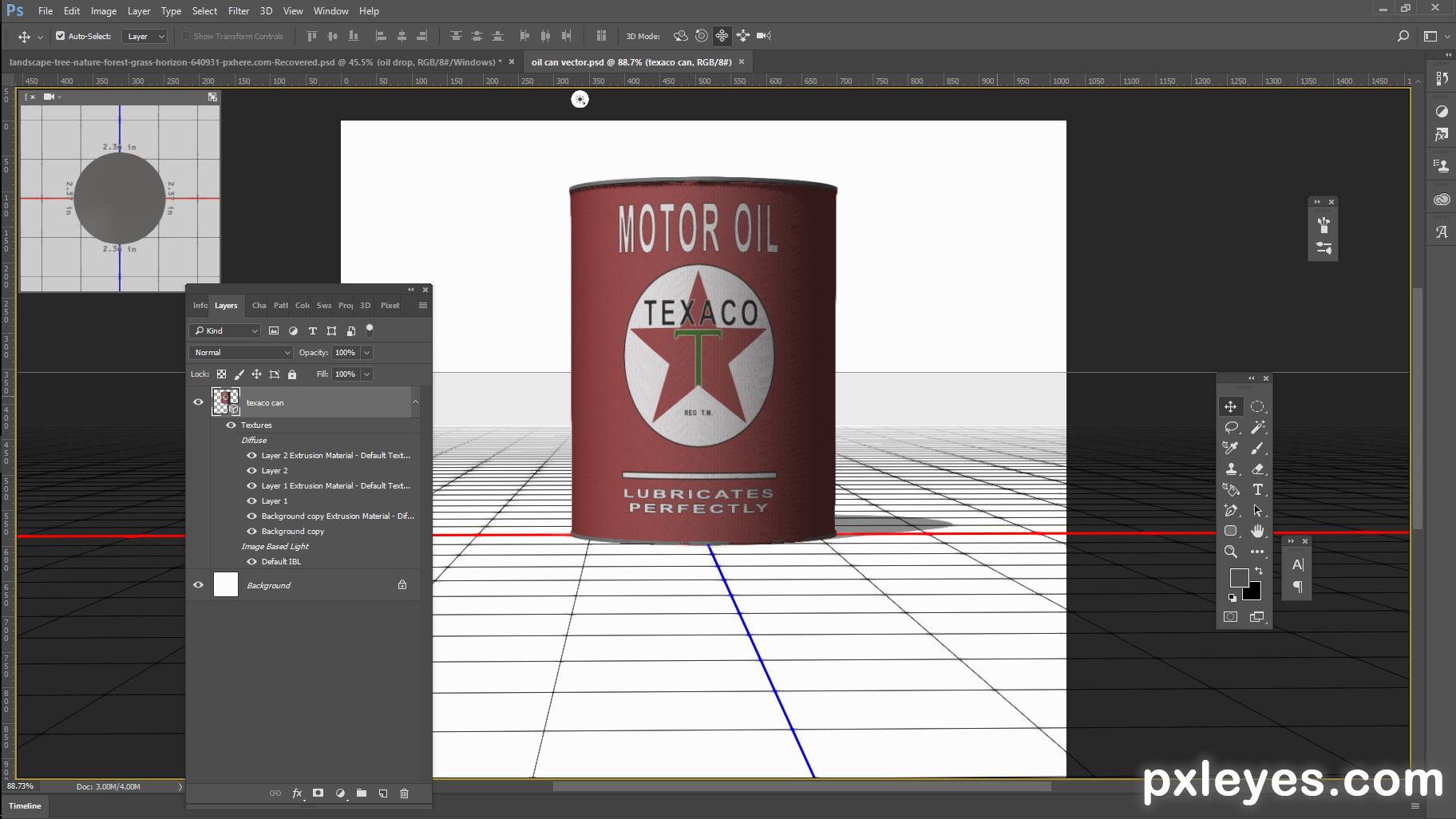The height and width of the screenshot is (819, 1456).
Task: Toggle visibility of Layer 1 texture
Action: 251,501
